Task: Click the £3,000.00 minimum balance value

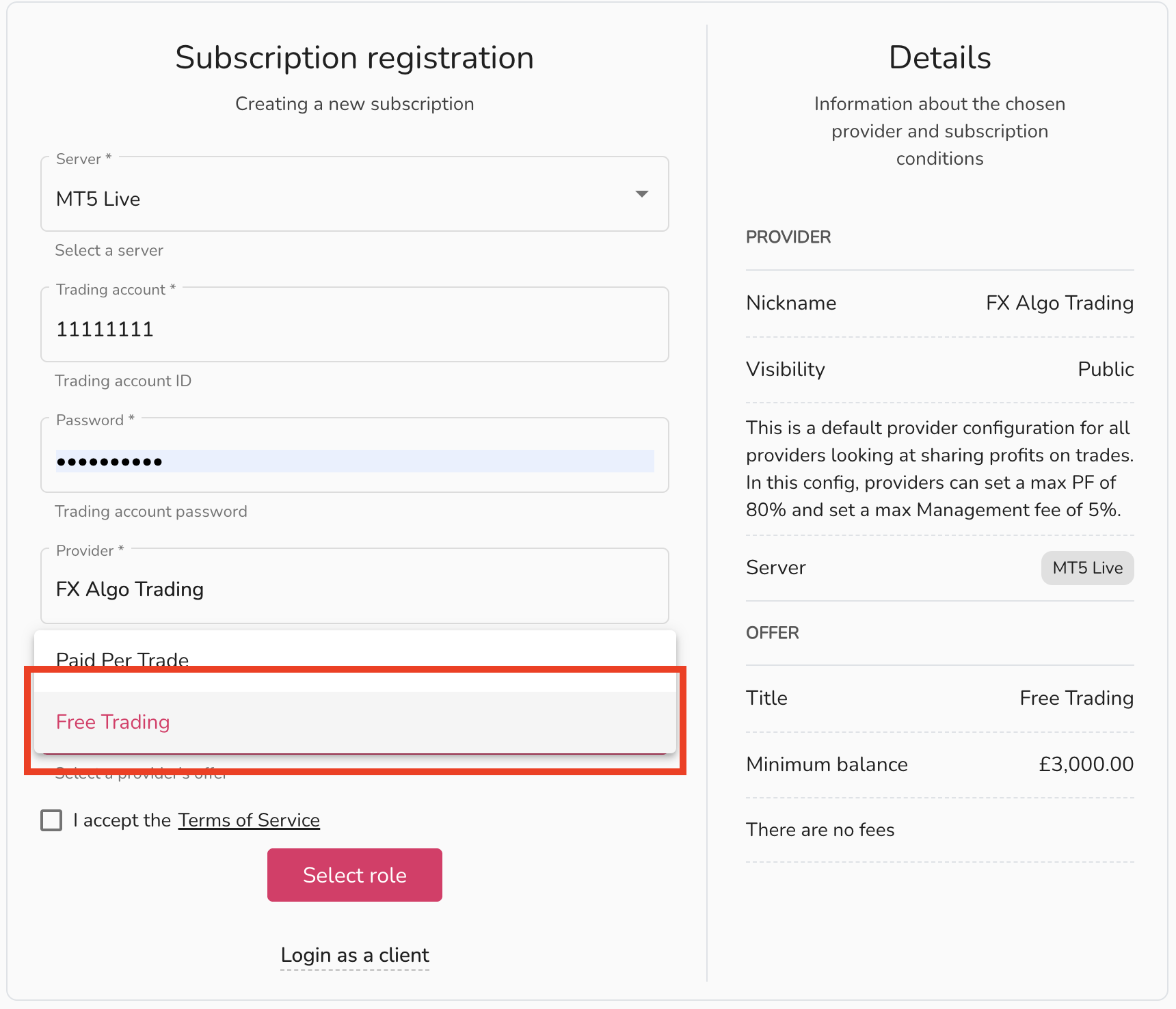Action: coord(1086,764)
